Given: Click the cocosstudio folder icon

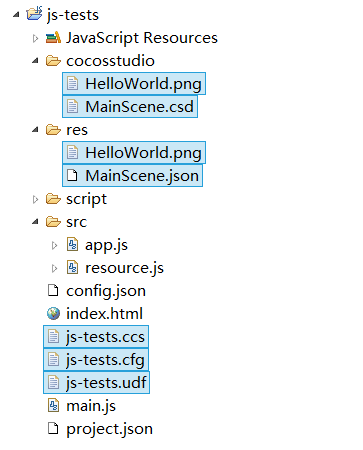Looking at the screenshot, I should pos(53,61).
